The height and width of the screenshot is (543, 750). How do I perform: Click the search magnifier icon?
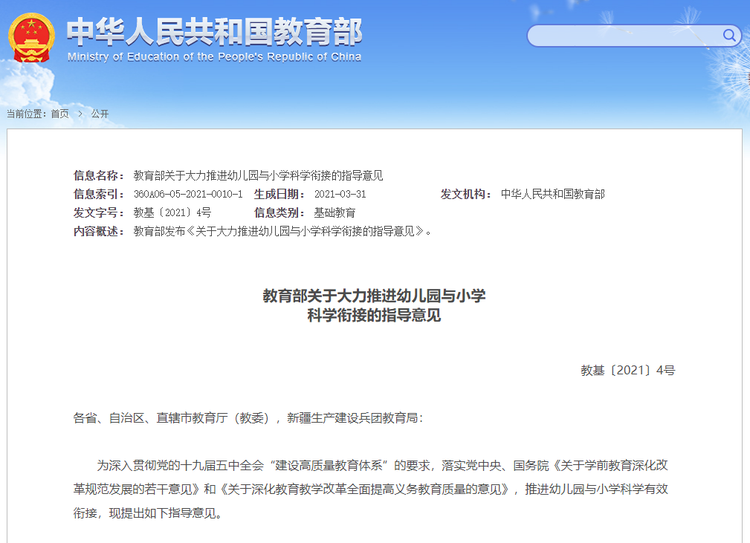pyautogui.click(x=729, y=35)
